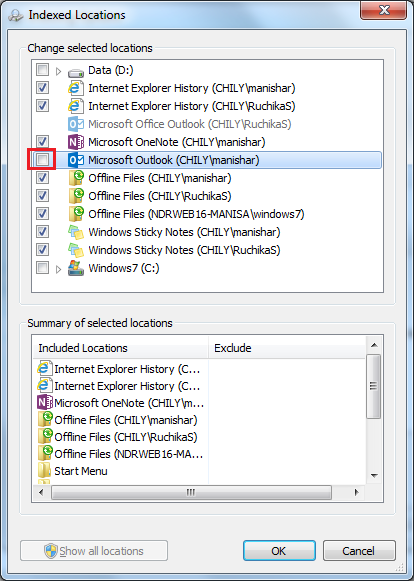Viewport: 414px width, 581px height.
Task: Select Offline Files (CHILY\RuchikaS) summary text
Action: click(x=126, y=437)
